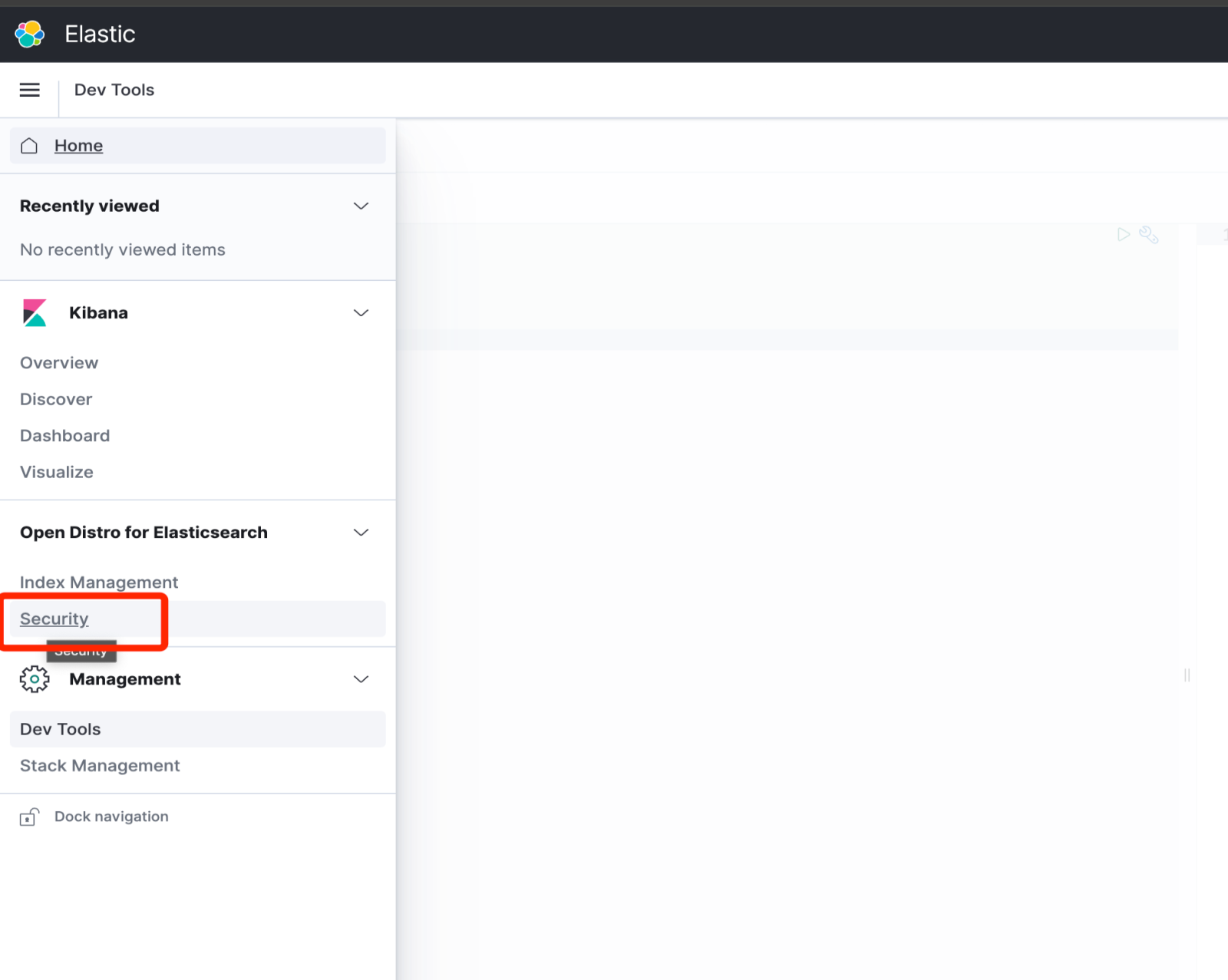Image resolution: width=1228 pixels, height=980 pixels.
Task: Open Dashboard in Kibana menu
Action: [x=65, y=436]
